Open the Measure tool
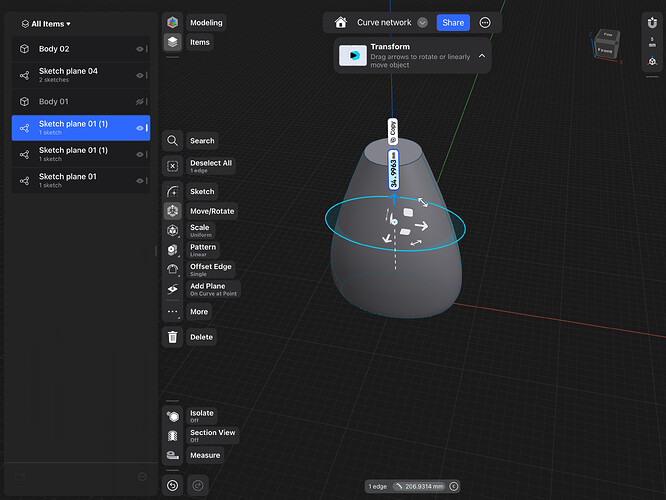This screenshot has height=500, width=666. (x=173, y=455)
